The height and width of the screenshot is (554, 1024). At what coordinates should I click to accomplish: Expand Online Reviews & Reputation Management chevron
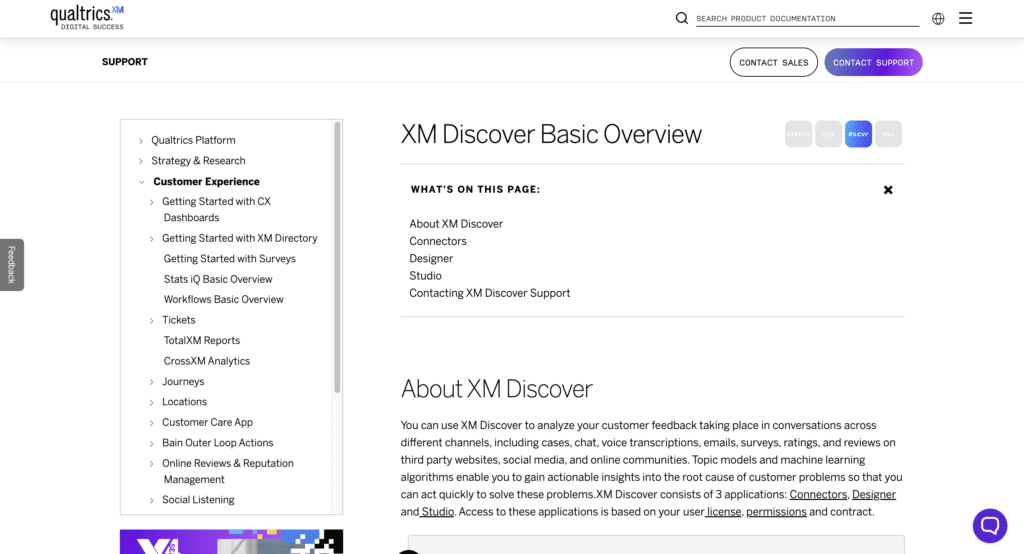click(152, 463)
